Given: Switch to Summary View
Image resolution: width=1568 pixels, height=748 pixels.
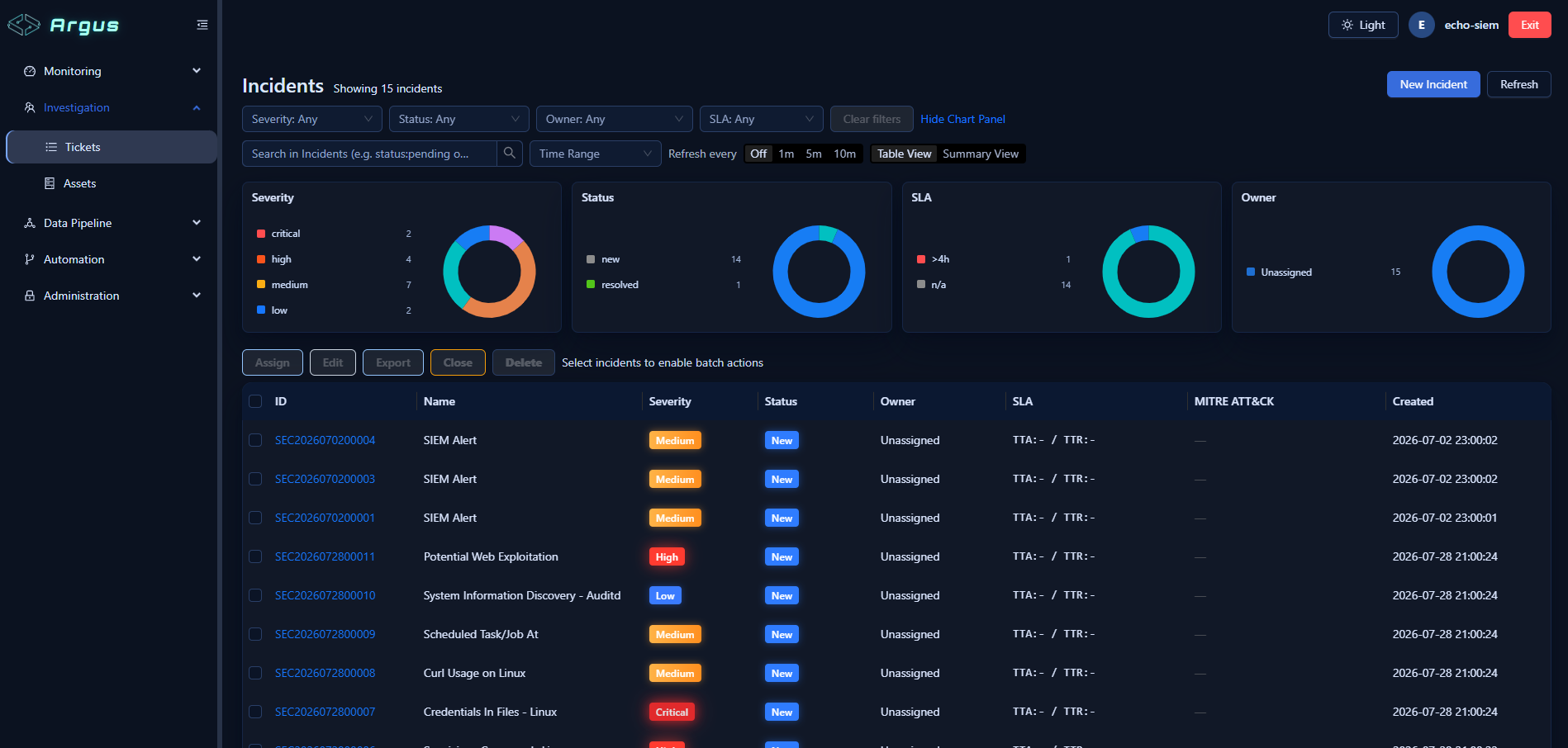Looking at the screenshot, I should point(981,154).
